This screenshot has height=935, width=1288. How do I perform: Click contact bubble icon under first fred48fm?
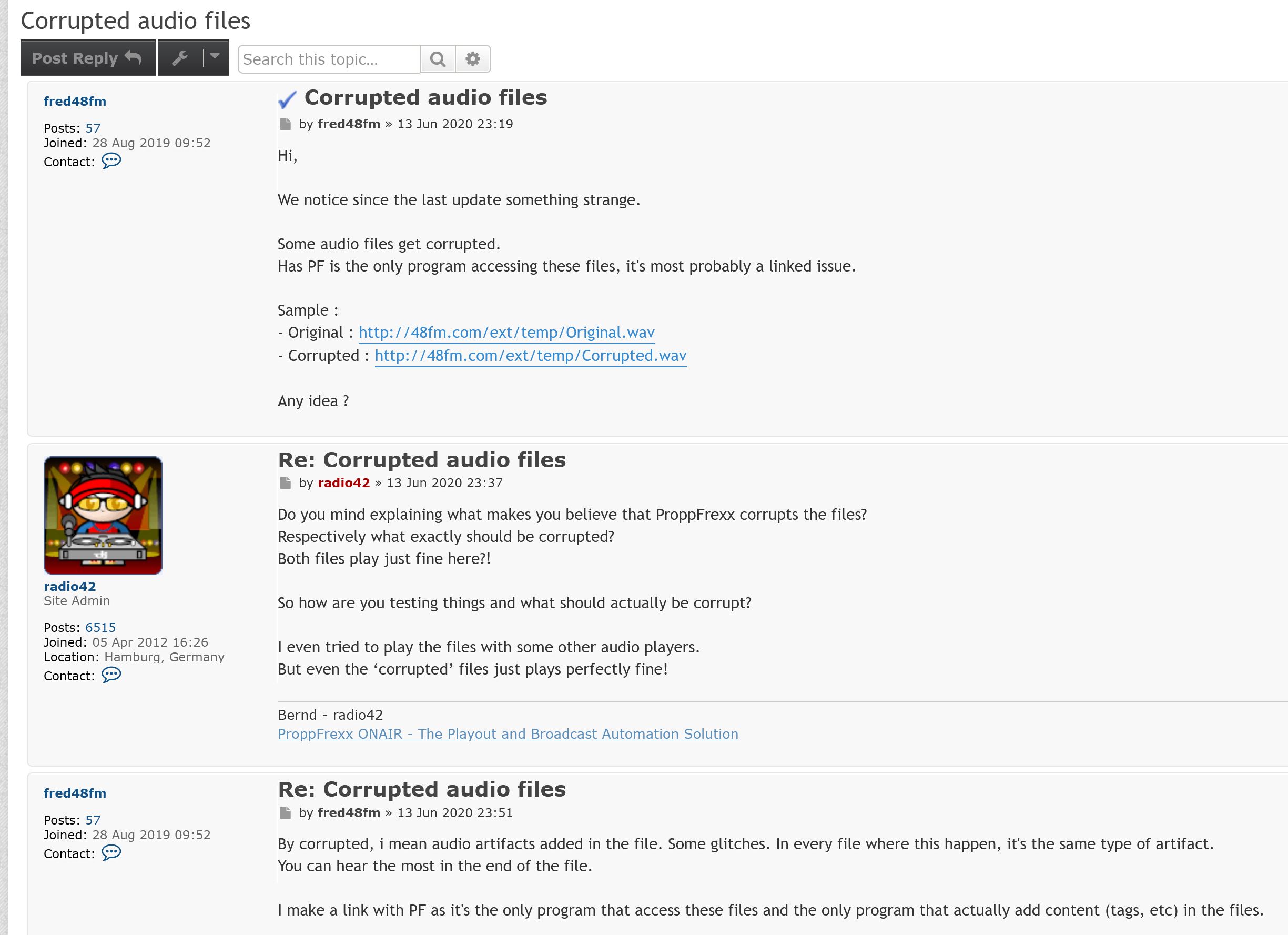[x=111, y=161]
